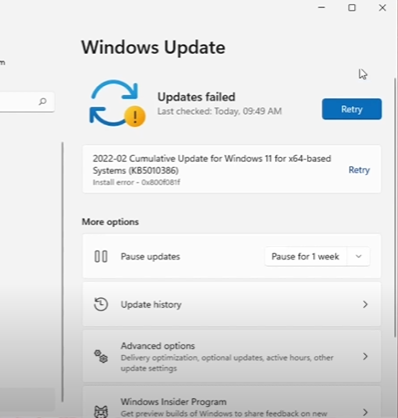Close the Settings window
398x418 pixels.
382,7
